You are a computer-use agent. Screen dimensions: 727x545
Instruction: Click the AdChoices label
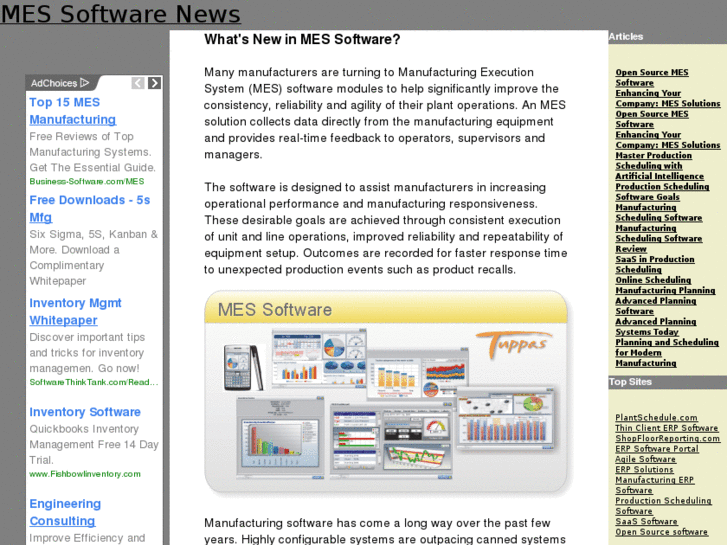click(x=54, y=83)
